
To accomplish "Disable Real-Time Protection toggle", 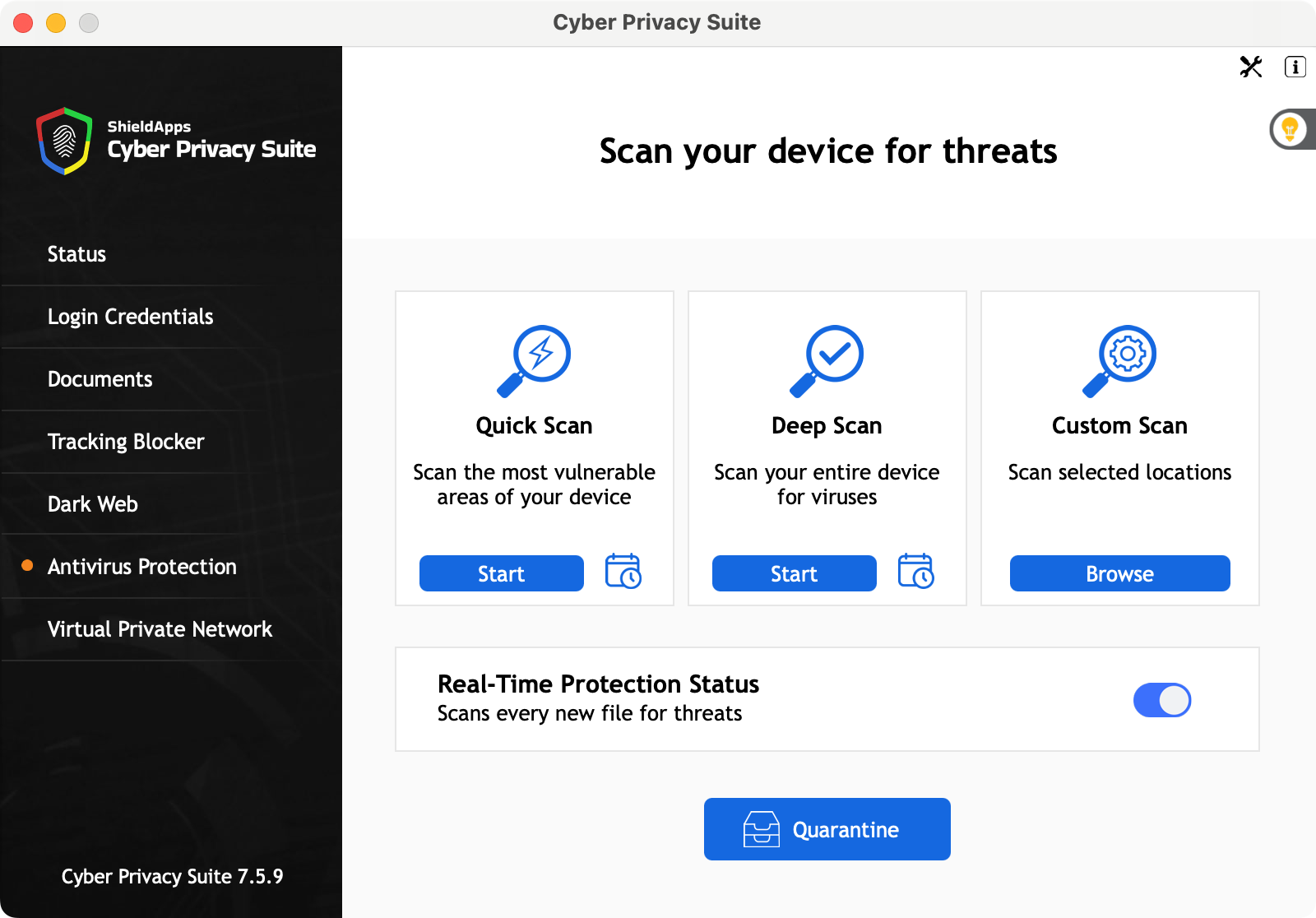I will (1161, 700).
